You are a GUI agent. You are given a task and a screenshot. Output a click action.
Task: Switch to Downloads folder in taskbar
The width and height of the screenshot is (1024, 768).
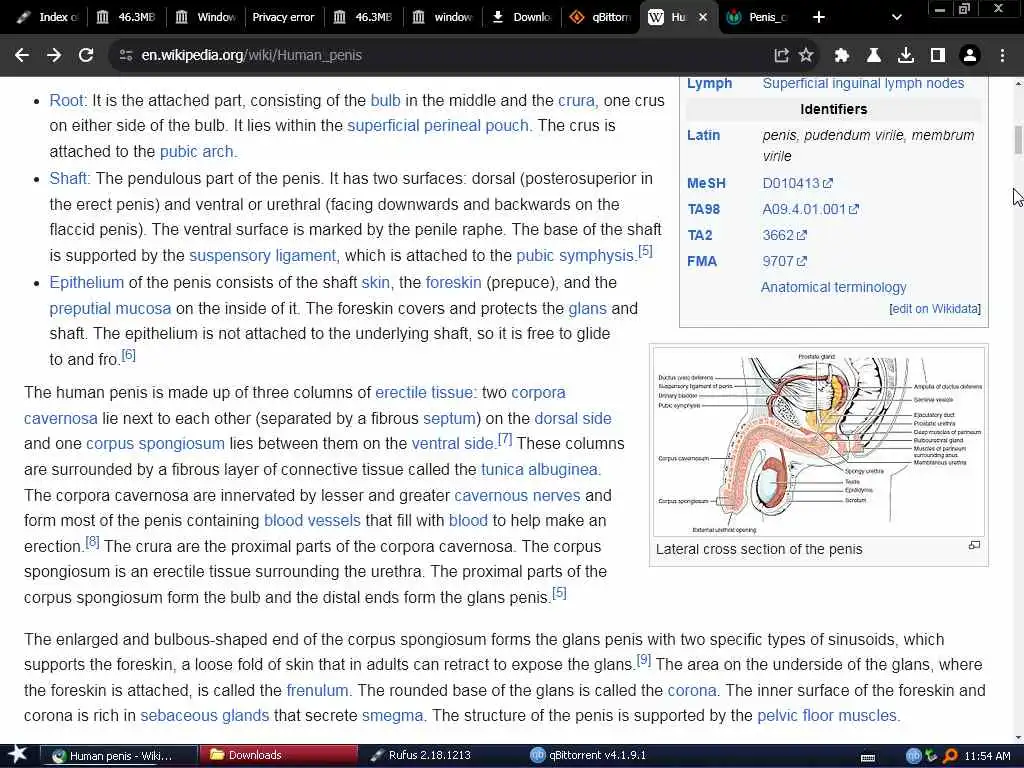coord(279,756)
